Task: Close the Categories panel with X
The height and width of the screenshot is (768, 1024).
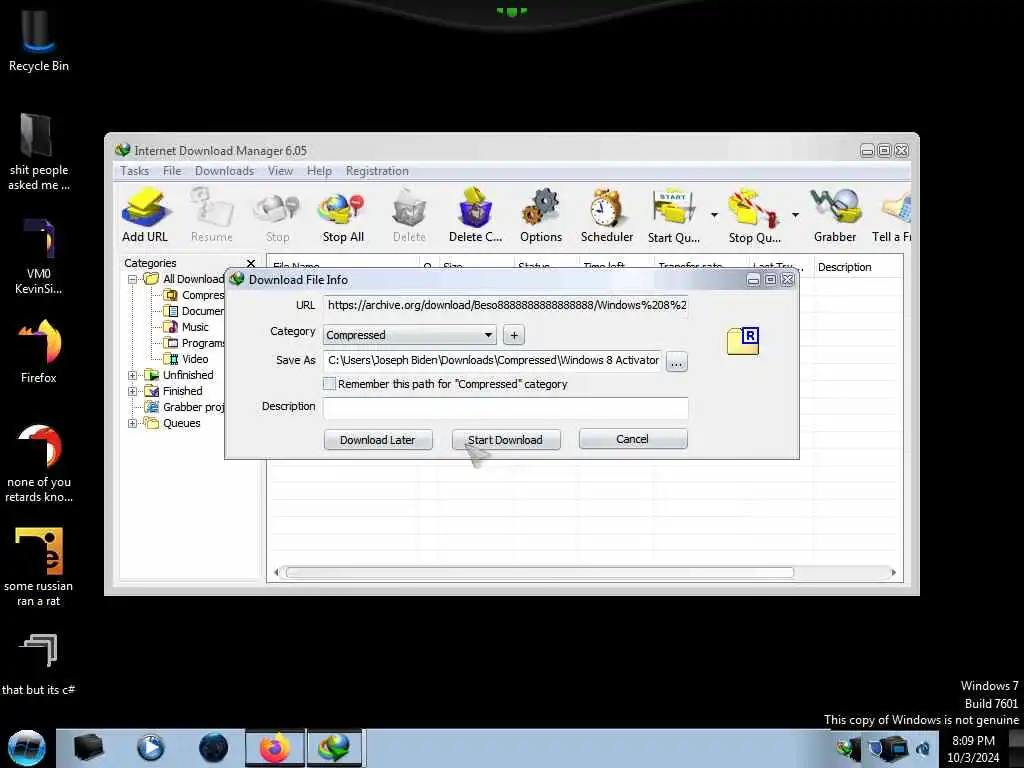Action: point(251,263)
